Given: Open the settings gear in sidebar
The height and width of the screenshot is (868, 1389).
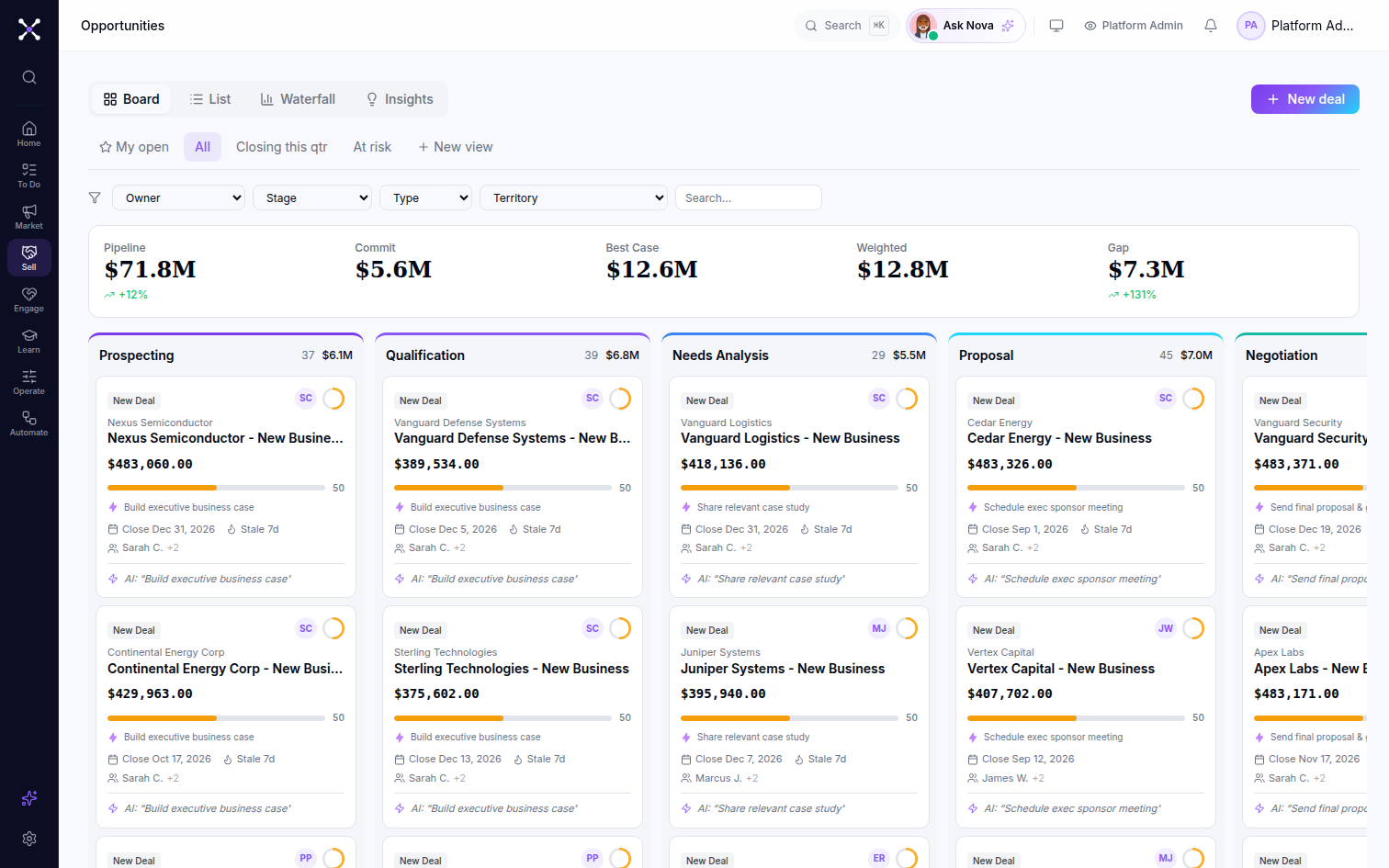Looking at the screenshot, I should [29, 839].
